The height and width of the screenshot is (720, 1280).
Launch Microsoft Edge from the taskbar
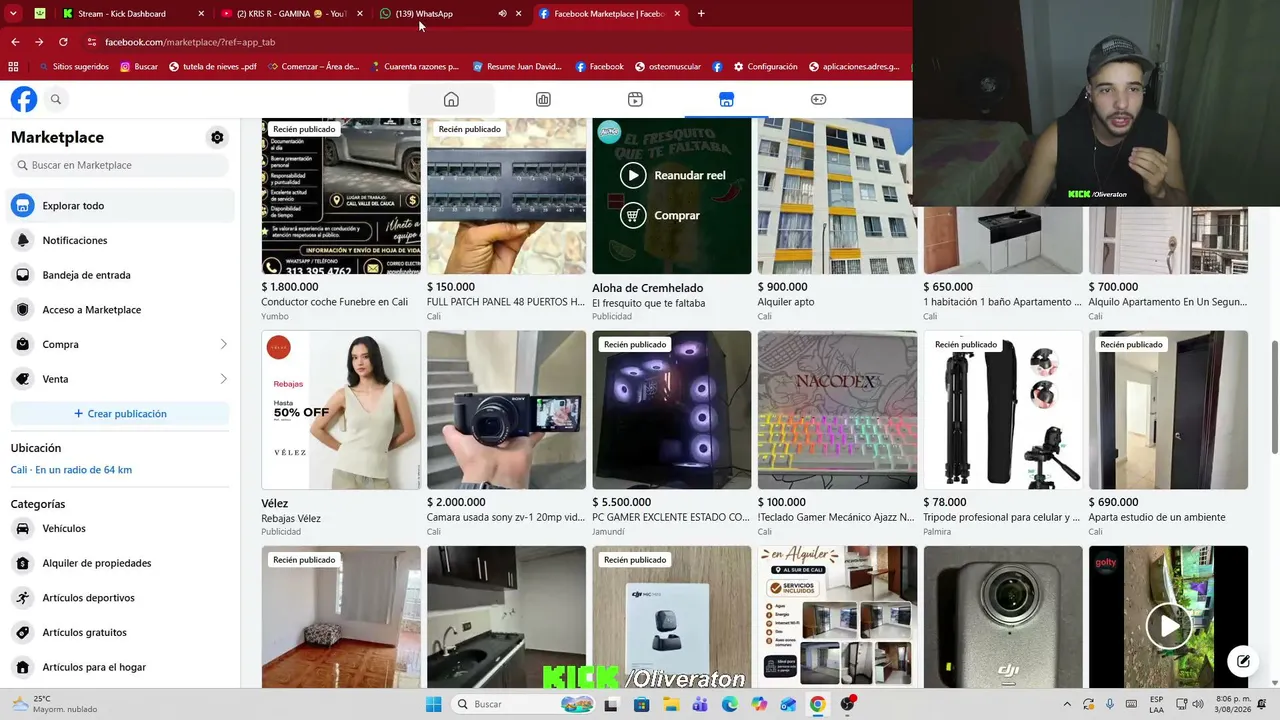pos(729,704)
